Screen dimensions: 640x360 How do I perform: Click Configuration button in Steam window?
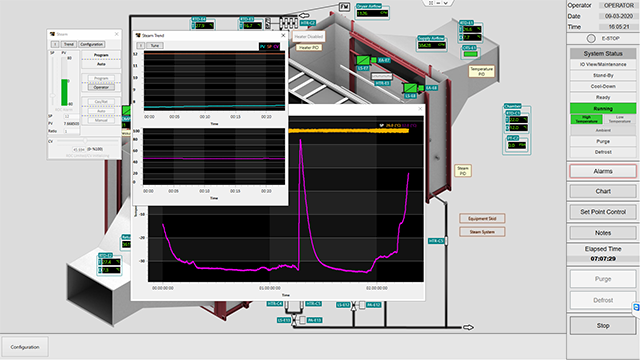91,44
